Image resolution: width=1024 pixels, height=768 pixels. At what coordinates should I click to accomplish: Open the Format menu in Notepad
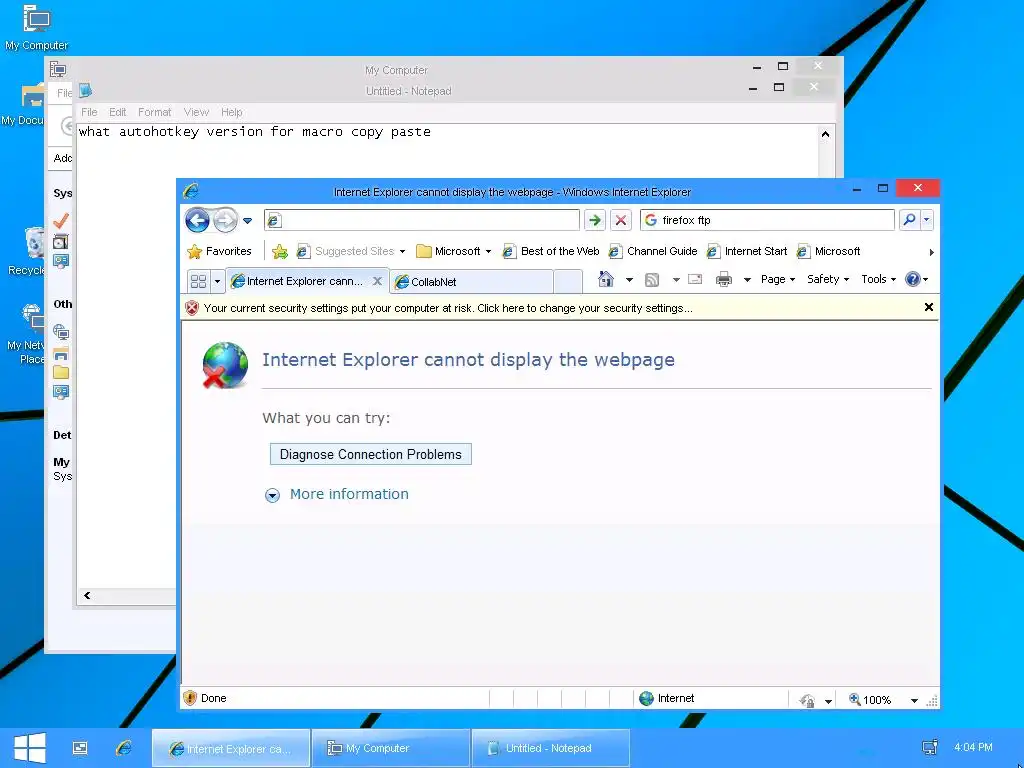click(154, 112)
